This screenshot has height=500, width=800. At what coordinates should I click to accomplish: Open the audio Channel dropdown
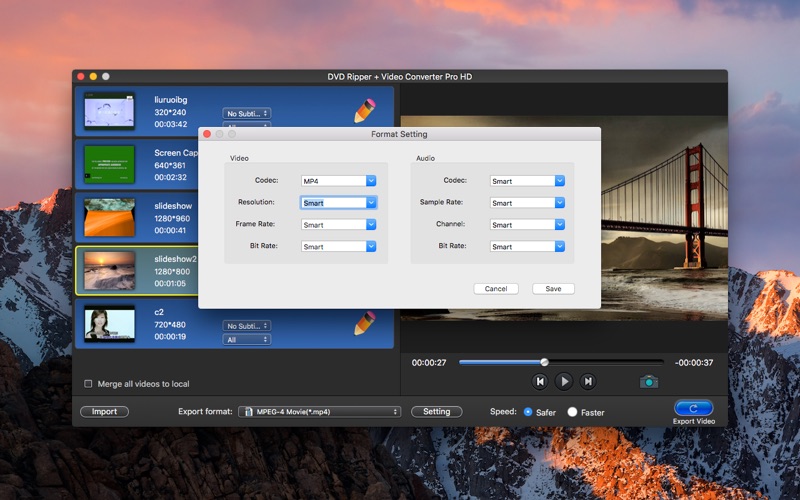point(527,225)
